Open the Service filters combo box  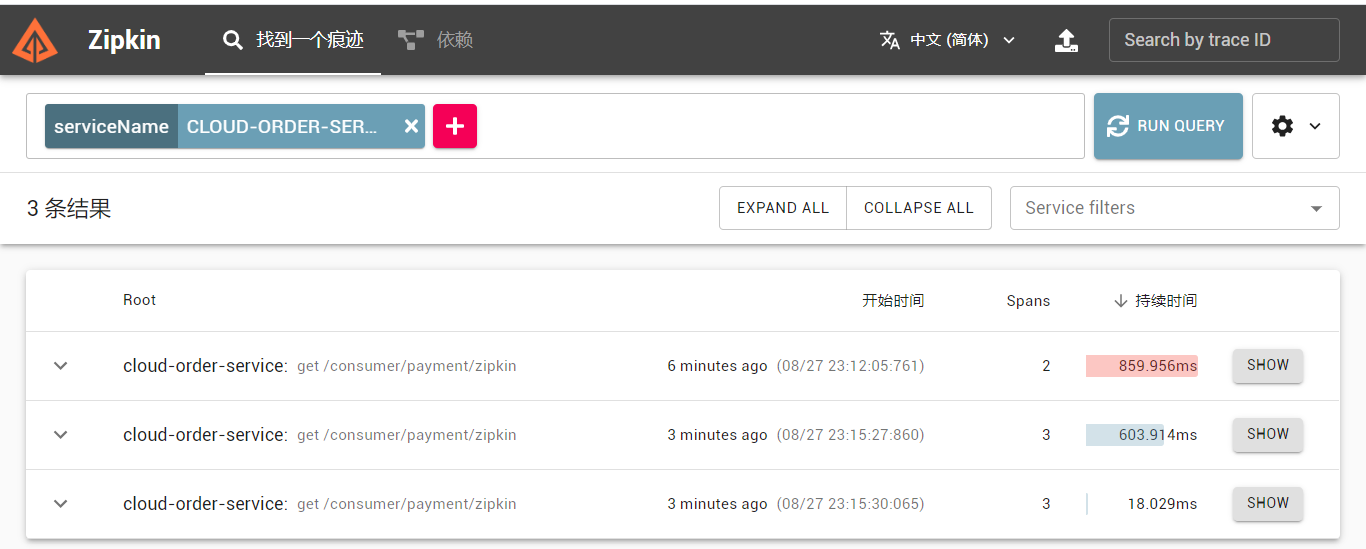[1175, 208]
